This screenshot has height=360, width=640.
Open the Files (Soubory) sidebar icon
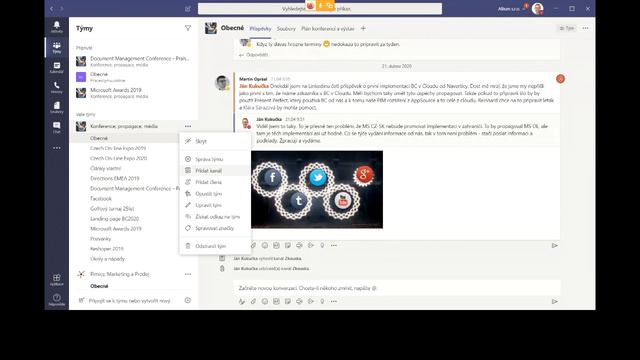pos(57,107)
